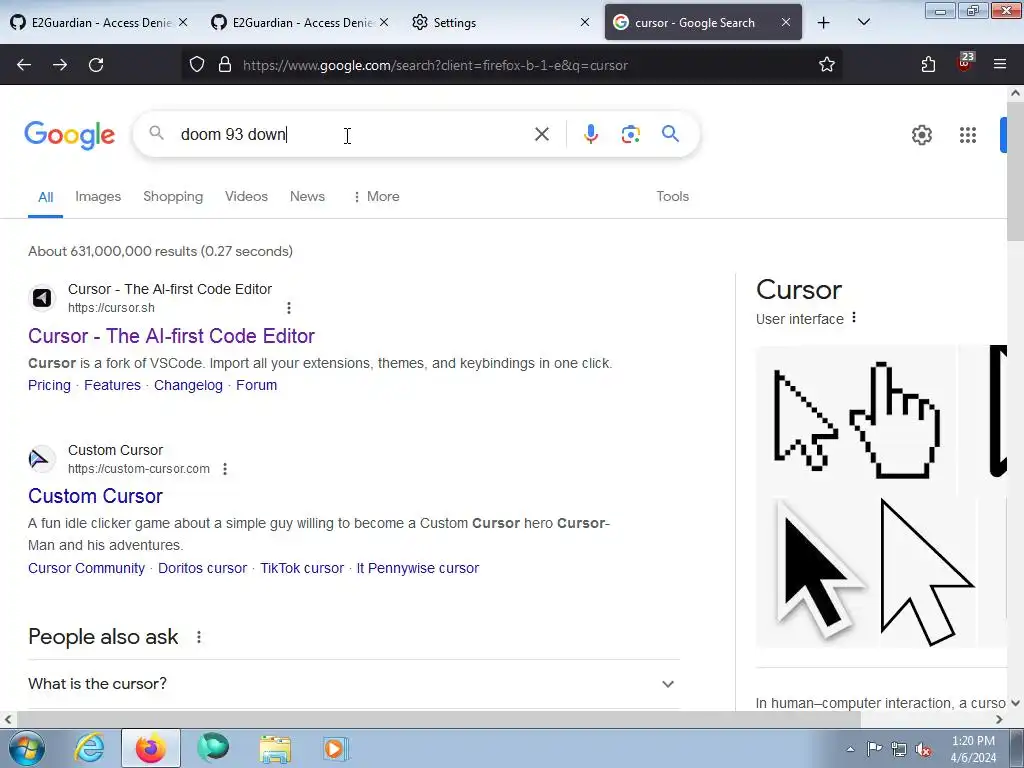This screenshot has width=1024, height=768.
Task: Start voice search with microphone
Action: (x=590, y=135)
